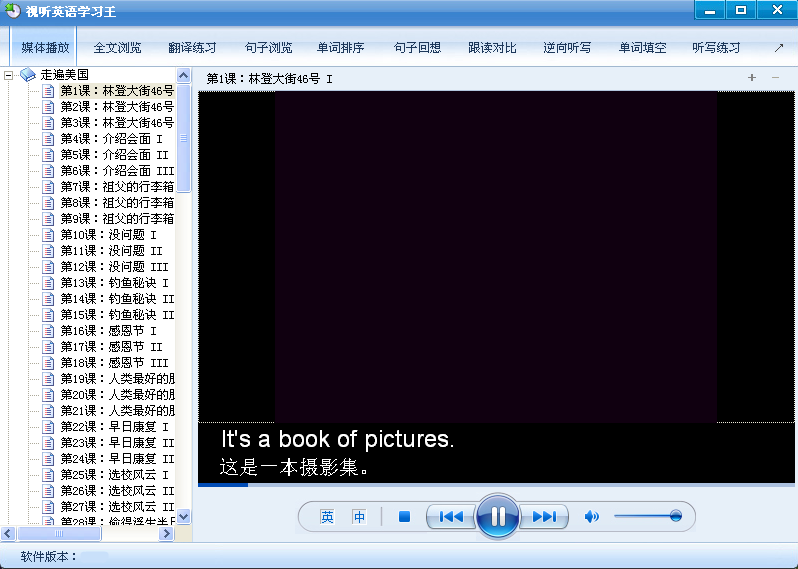Screen dimensions: 798x569
Task: Click the document icon of 第15课
Action: (x=48, y=315)
